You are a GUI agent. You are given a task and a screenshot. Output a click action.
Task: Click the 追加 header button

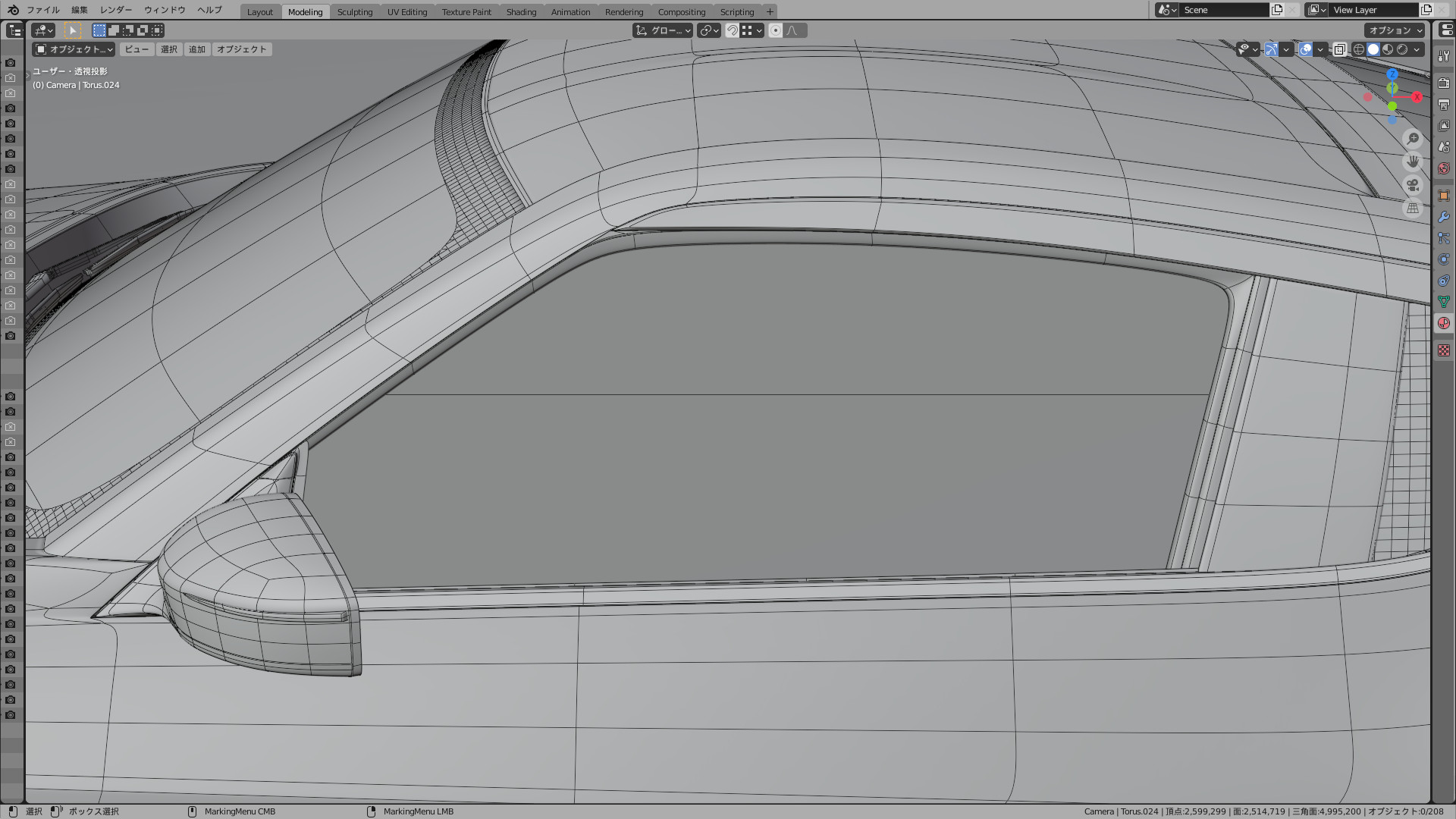tap(197, 49)
